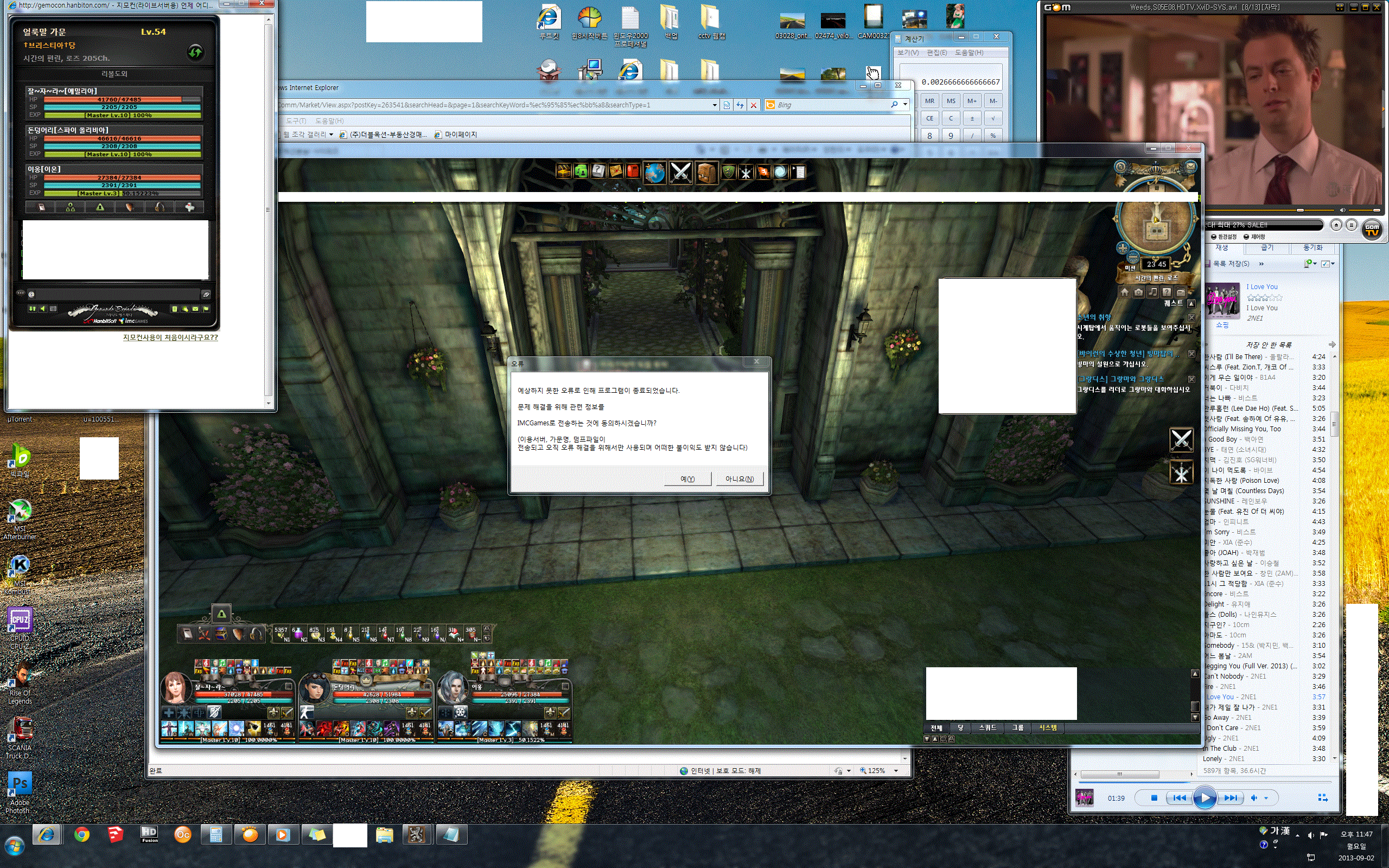
Task: Click the MSI Afterburner desktop icon
Action: tap(20, 520)
